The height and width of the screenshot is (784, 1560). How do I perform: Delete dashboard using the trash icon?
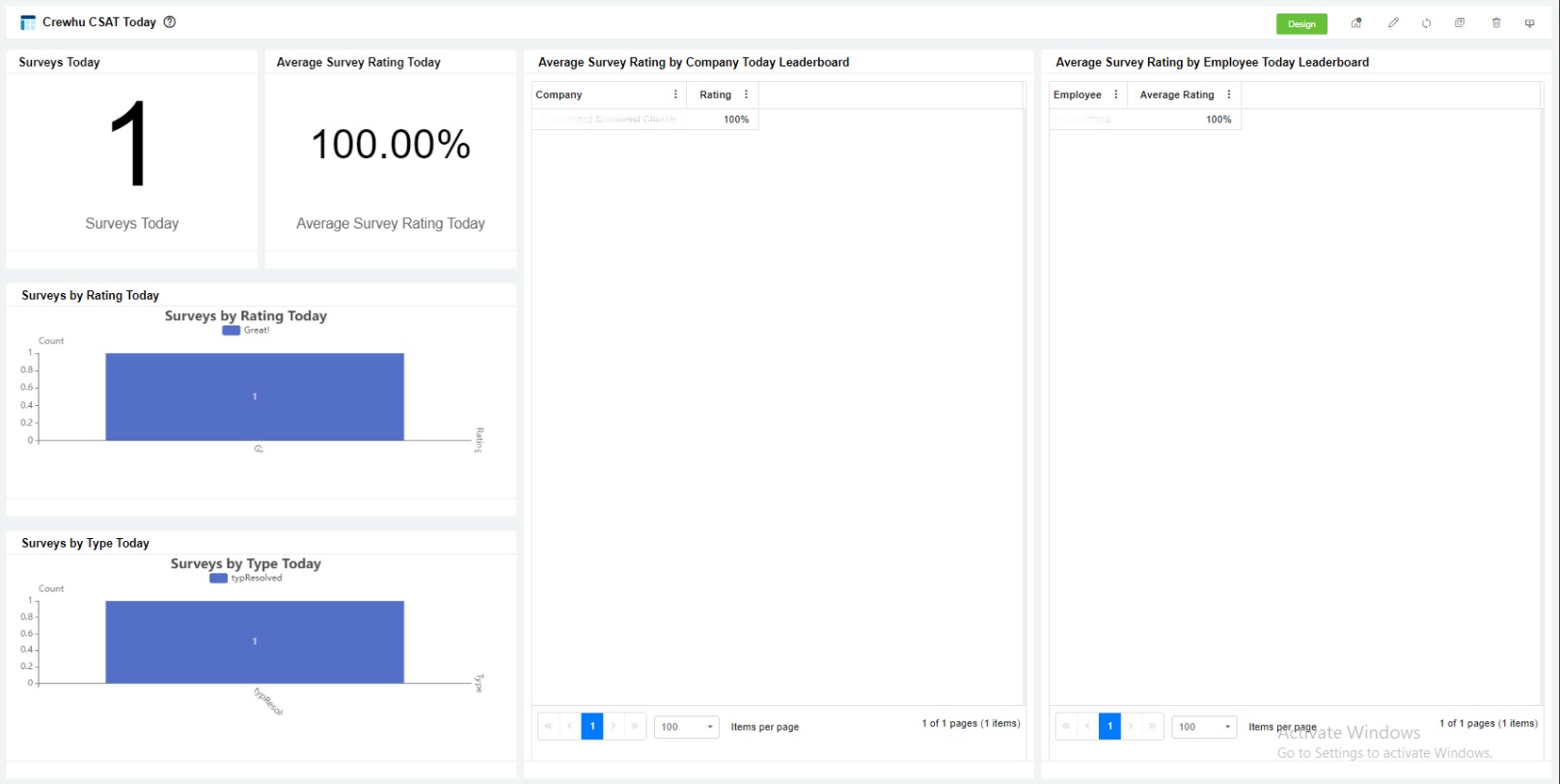tap(1496, 23)
